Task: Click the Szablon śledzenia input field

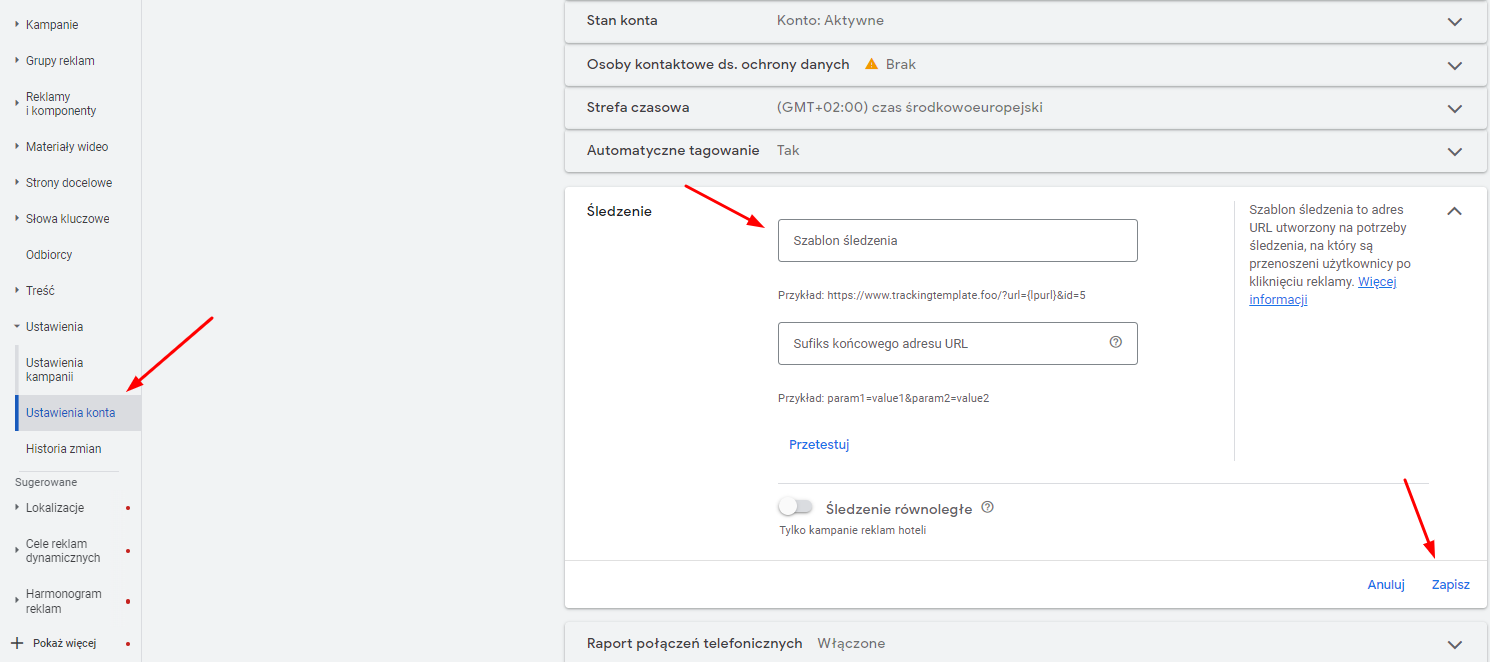Action: click(957, 241)
